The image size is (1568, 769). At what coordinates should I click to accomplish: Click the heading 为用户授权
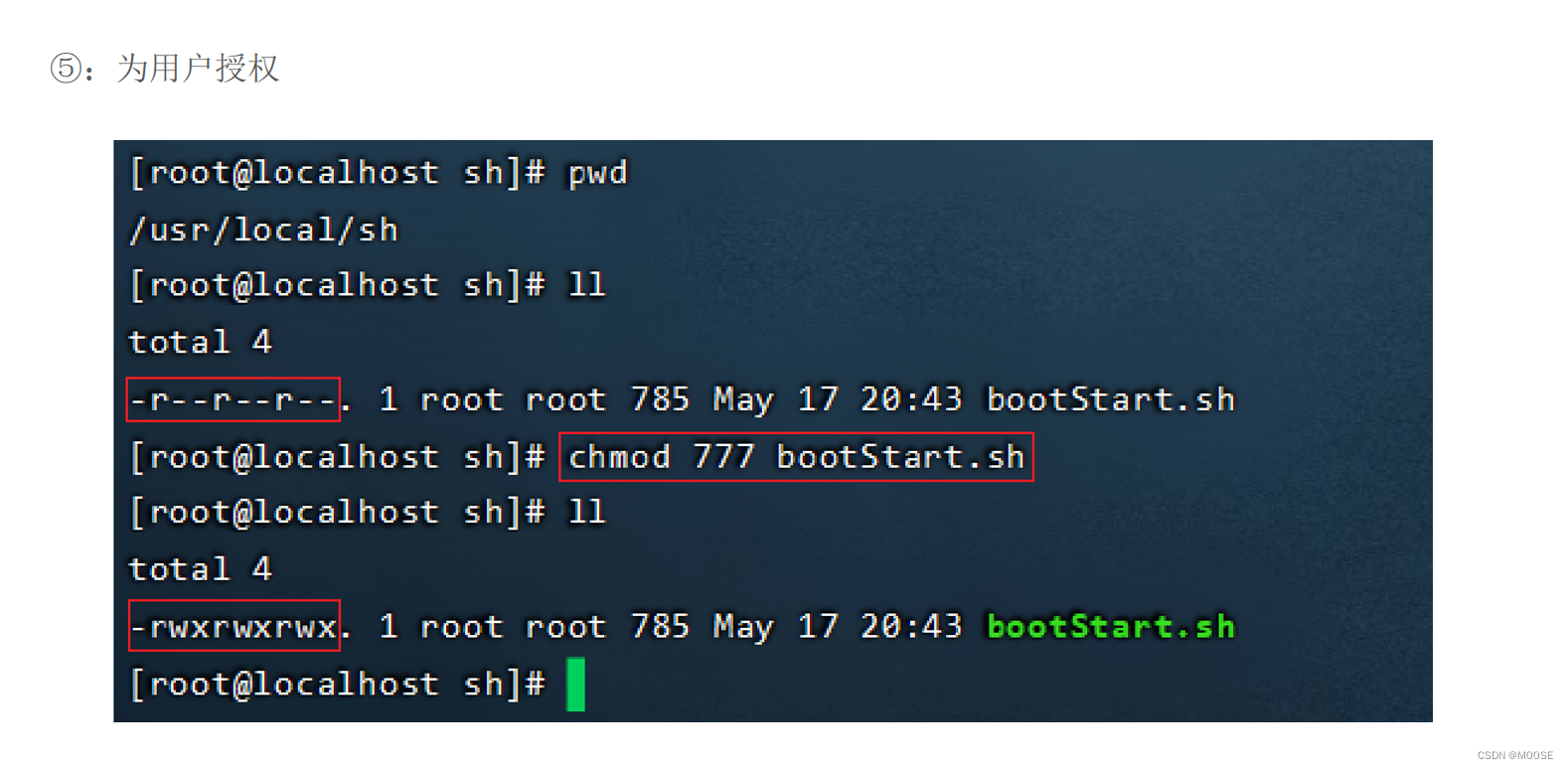click(199, 69)
